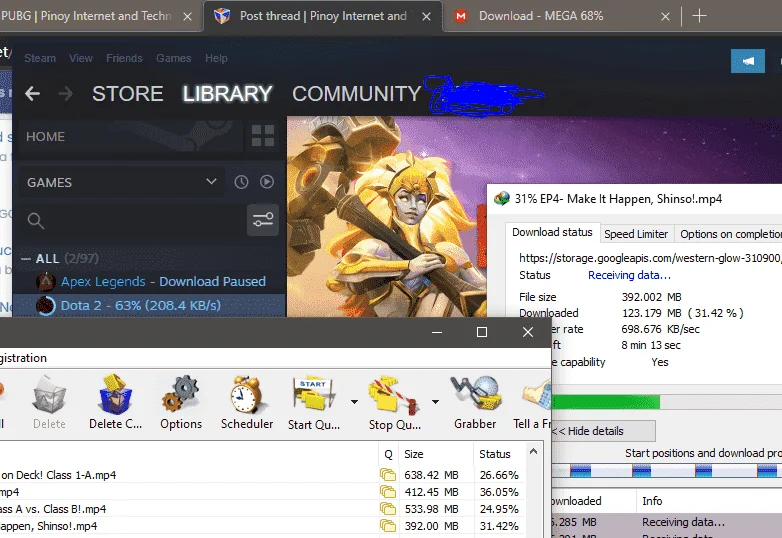Select Apex Legends in library list
Image resolution: width=782 pixels, height=538 pixels.
pos(150,282)
